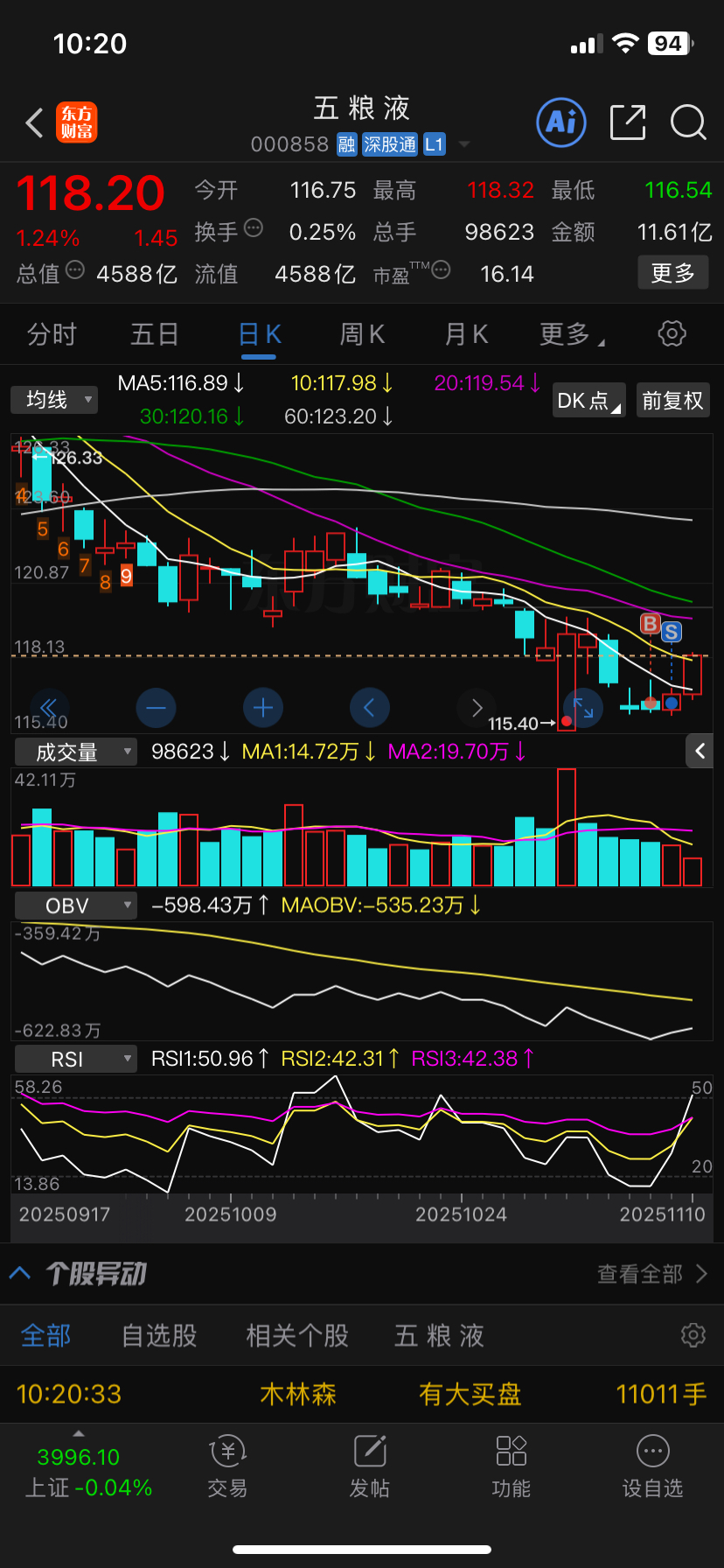Open the OBV indicator dropdown
Image resolution: width=724 pixels, height=1568 pixels.
click(x=76, y=906)
